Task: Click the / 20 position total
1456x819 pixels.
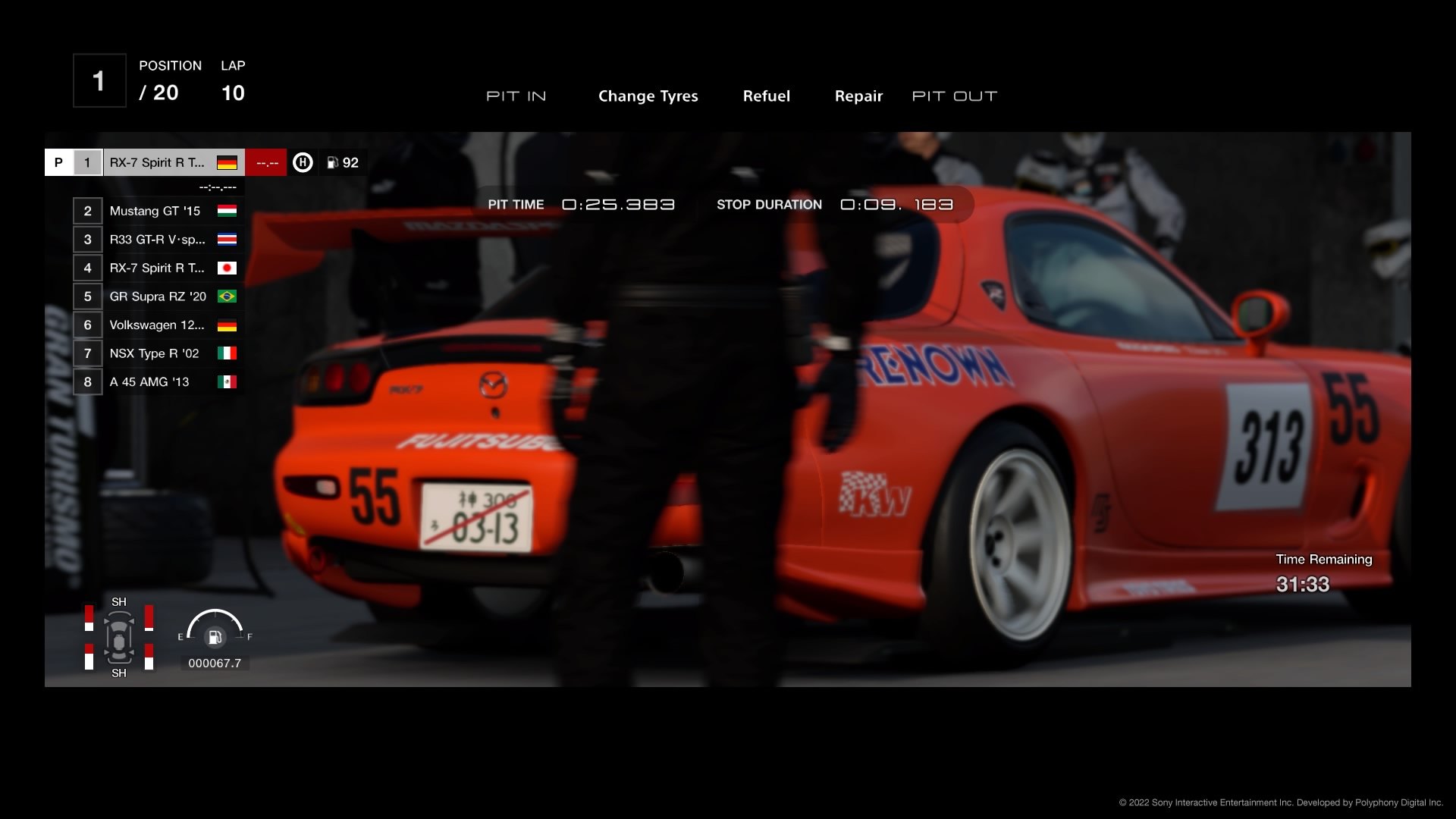Action: 158,93
